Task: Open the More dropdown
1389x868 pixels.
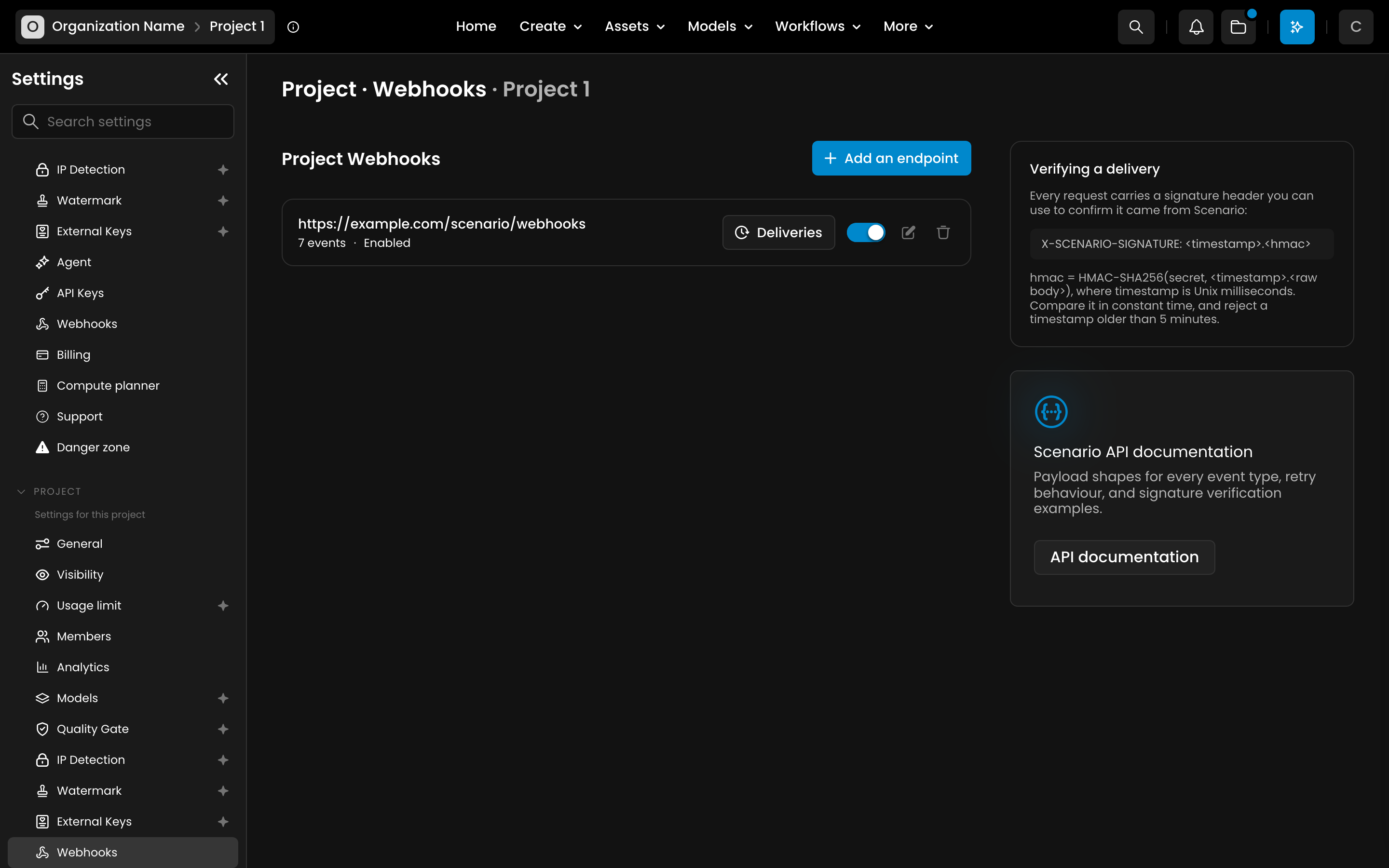Action: coord(908,27)
